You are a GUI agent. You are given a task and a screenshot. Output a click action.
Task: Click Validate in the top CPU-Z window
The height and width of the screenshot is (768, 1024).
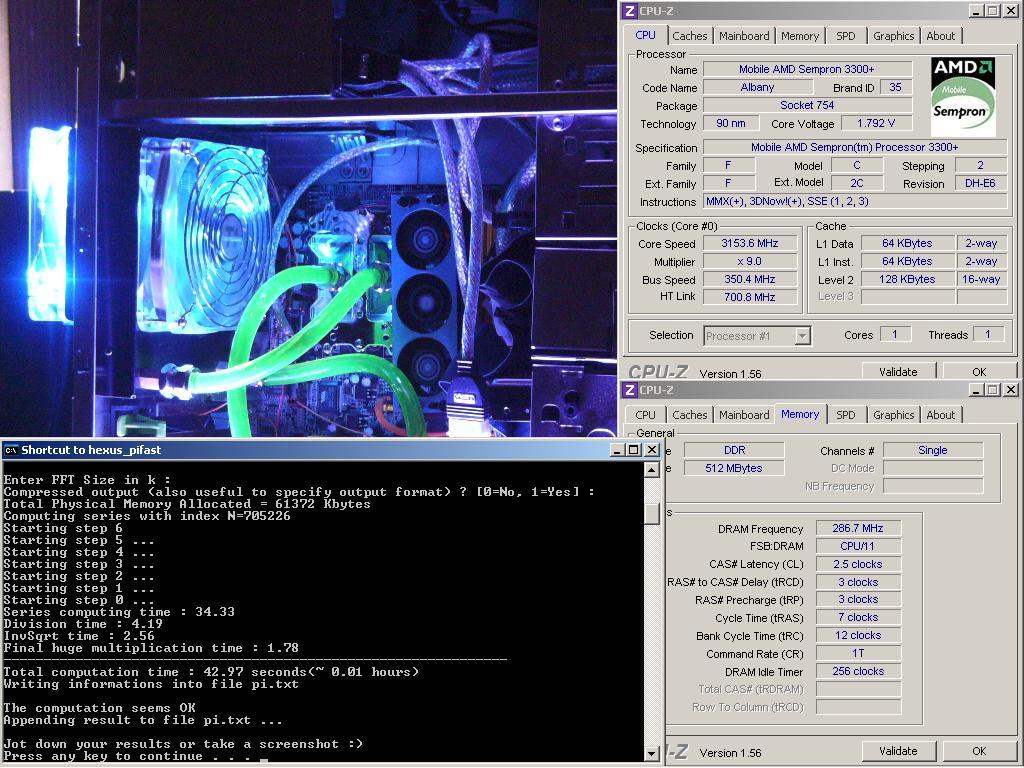(x=898, y=371)
